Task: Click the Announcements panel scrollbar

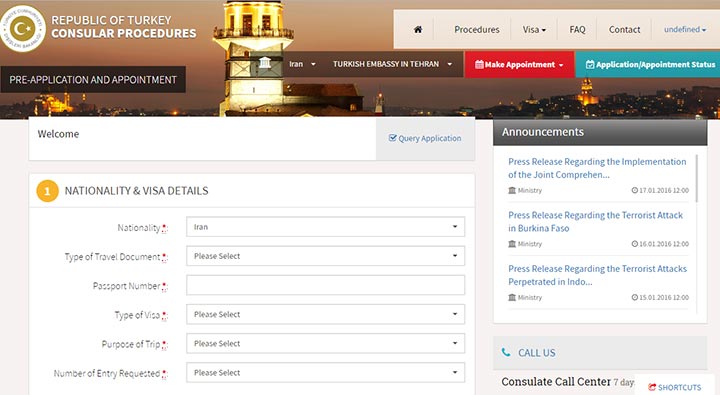Action: click(x=697, y=178)
